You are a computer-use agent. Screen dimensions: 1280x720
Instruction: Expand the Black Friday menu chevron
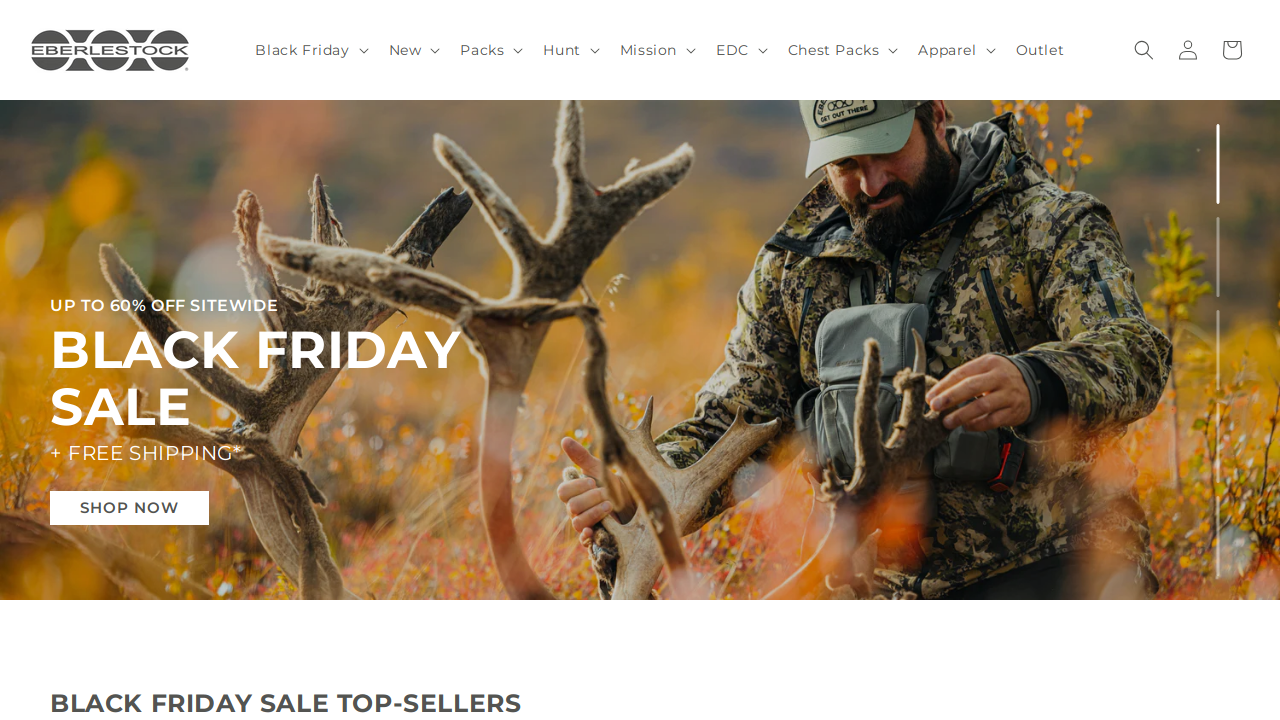(x=363, y=51)
